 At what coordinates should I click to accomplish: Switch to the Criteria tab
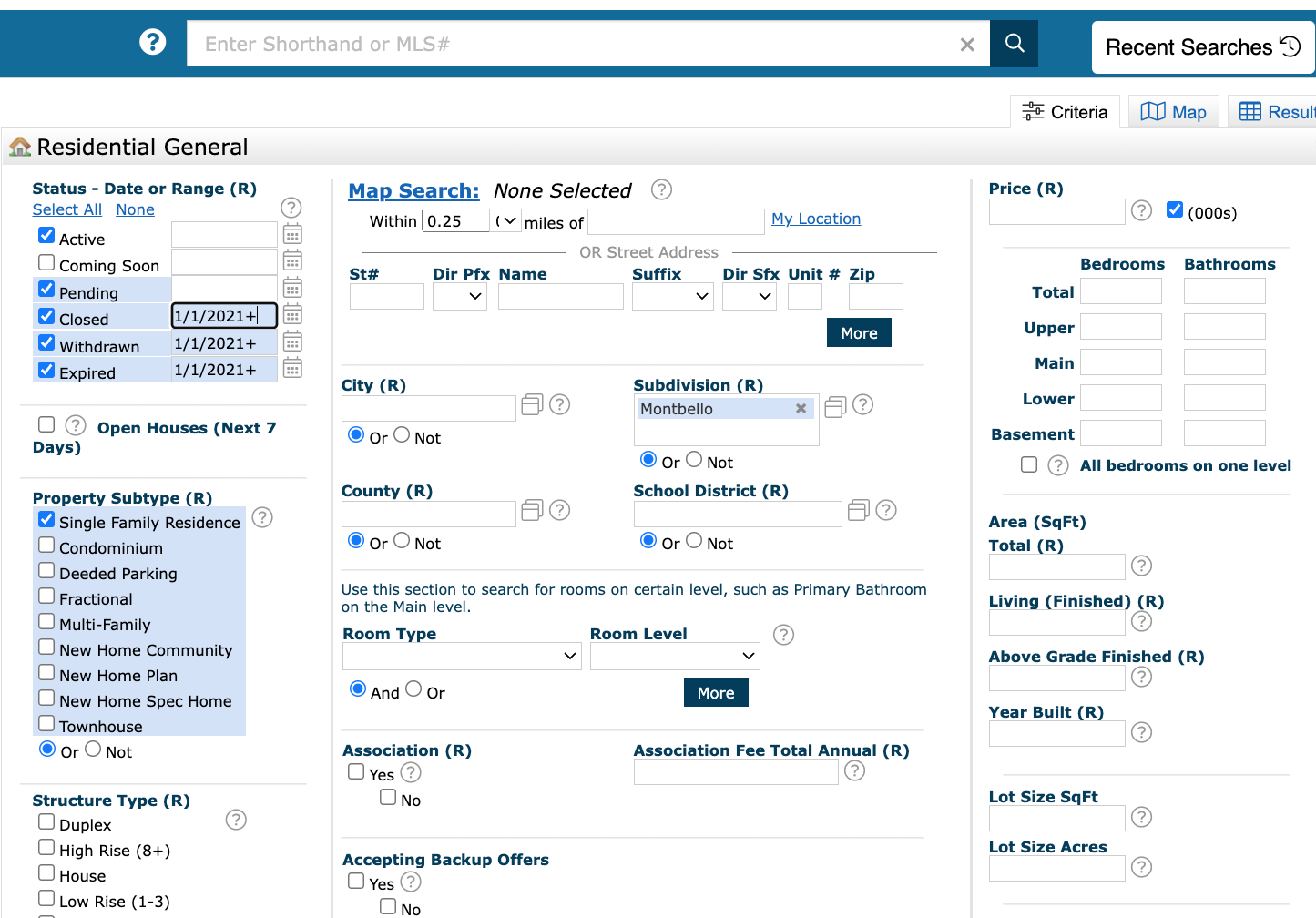[x=1065, y=112]
